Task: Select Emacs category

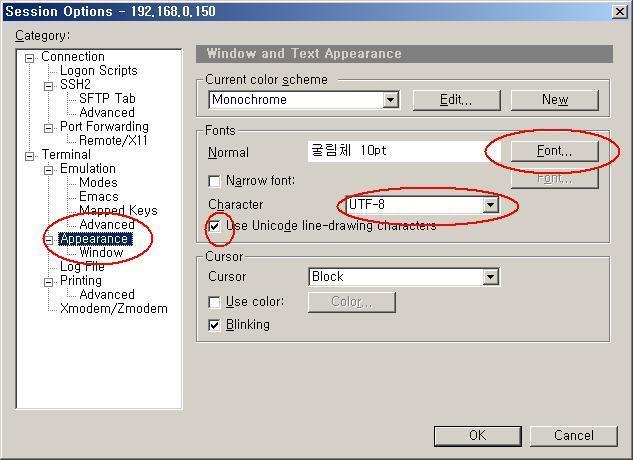Action: tap(99, 196)
